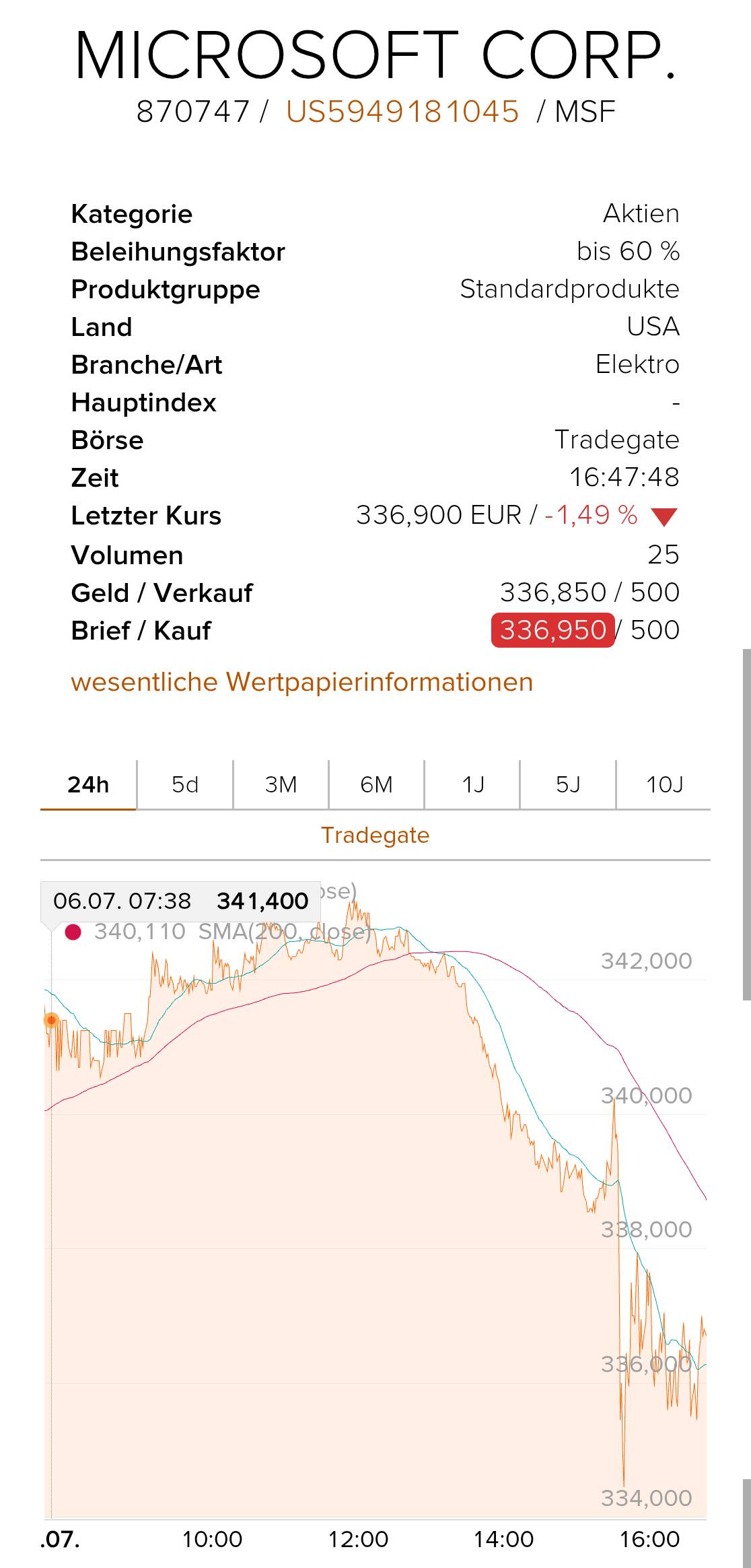Switch to the 3M chart range

tap(281, 784)
